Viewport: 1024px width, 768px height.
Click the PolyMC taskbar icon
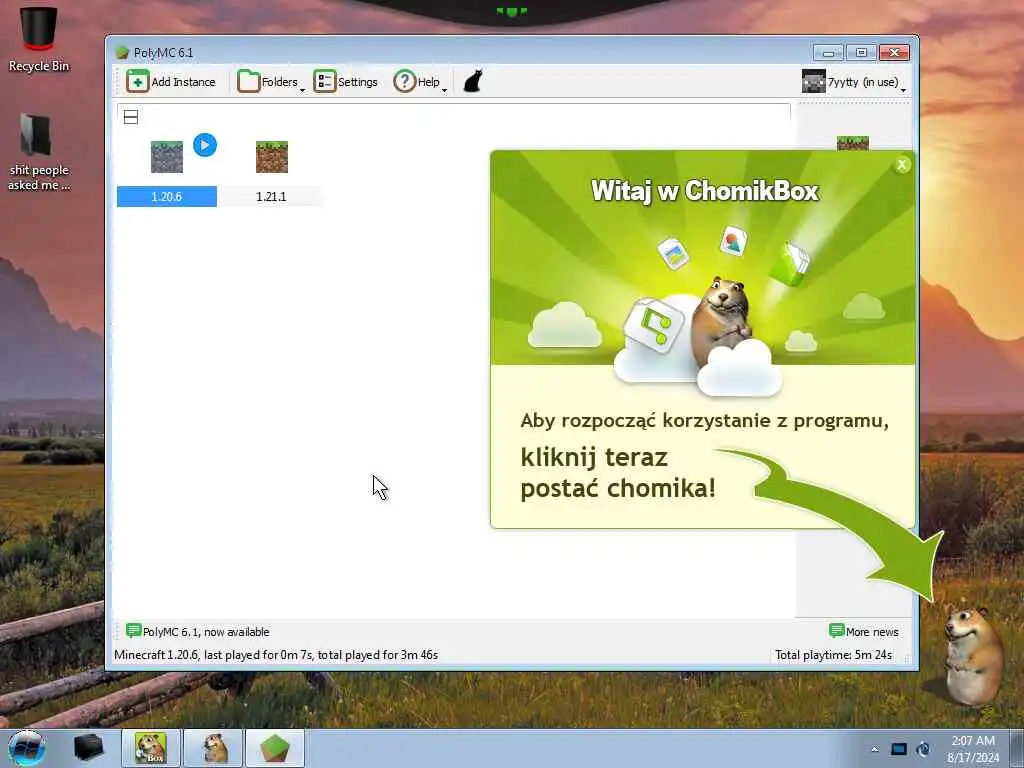pos(275,748)
